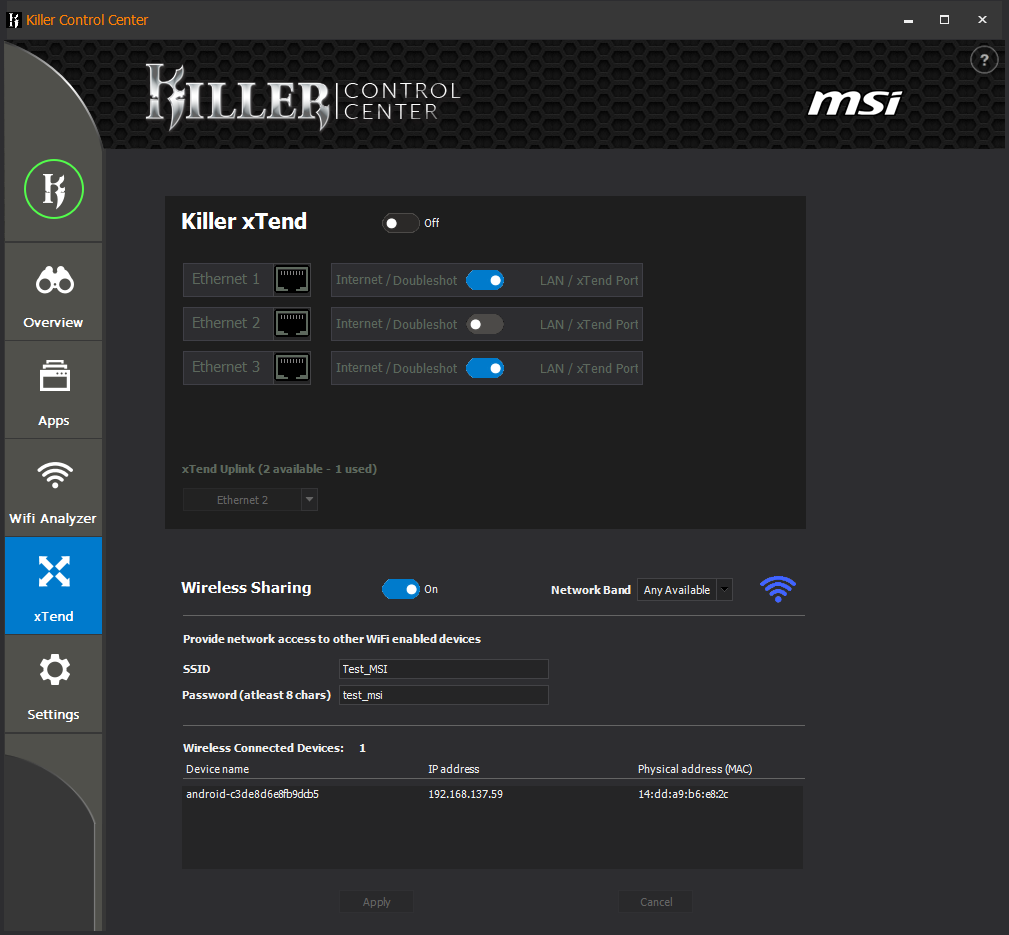Click the Killer Control Center banner logo
Screen dimensions: 1009x935
(x=303, y=97)
